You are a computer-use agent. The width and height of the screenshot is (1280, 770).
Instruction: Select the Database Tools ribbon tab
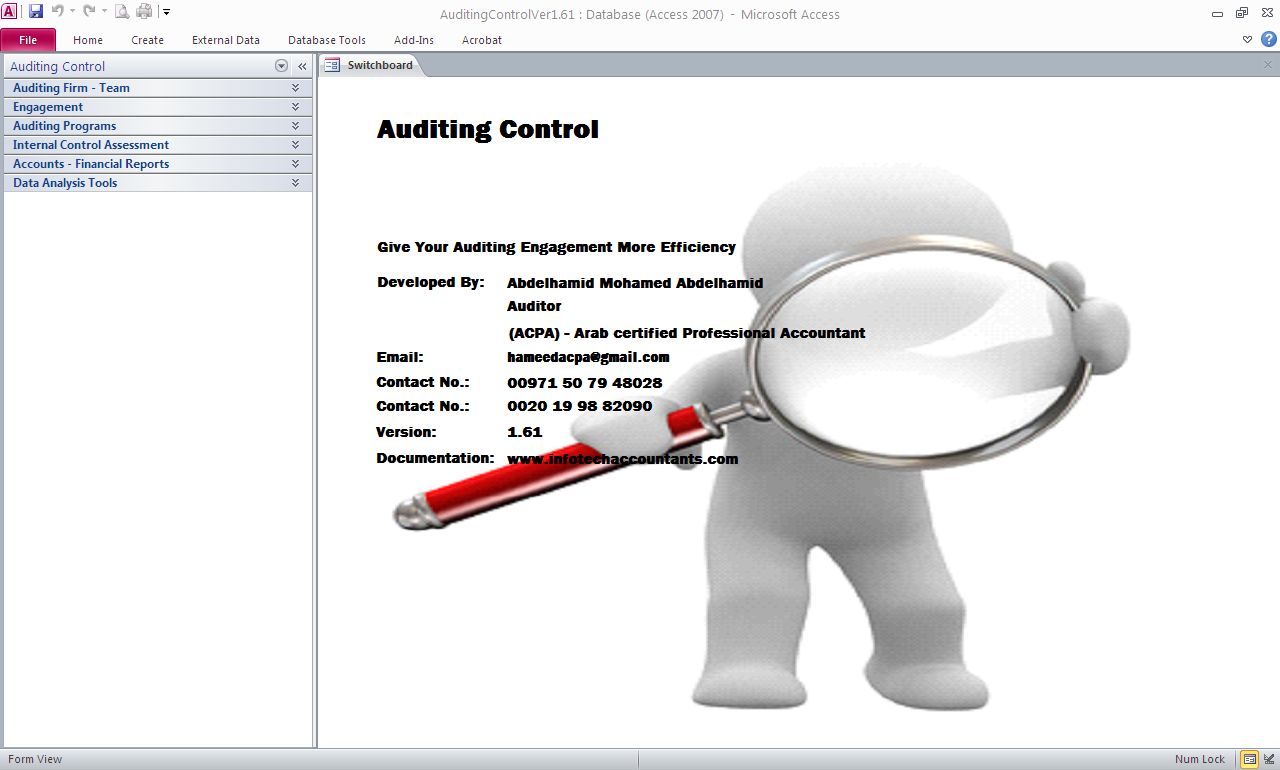pyautogui.click(x=327, y=40)
